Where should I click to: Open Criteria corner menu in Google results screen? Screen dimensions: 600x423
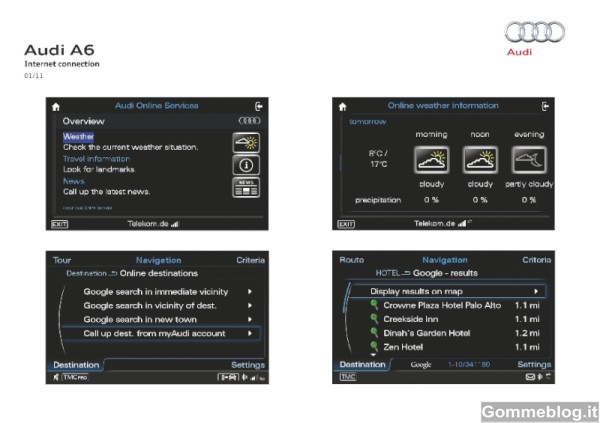[537, 260]
